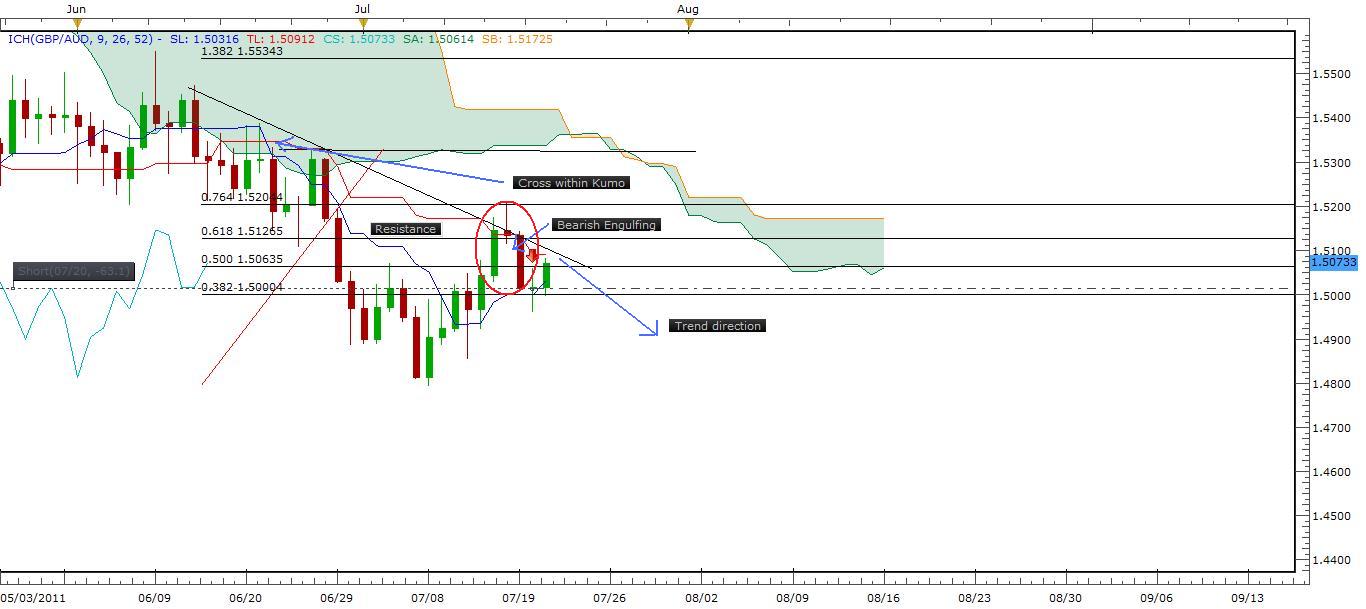Screen dimensions: 1366x609
Task: Click the Aug month marker triangle
Action: [x=689, y=23]
